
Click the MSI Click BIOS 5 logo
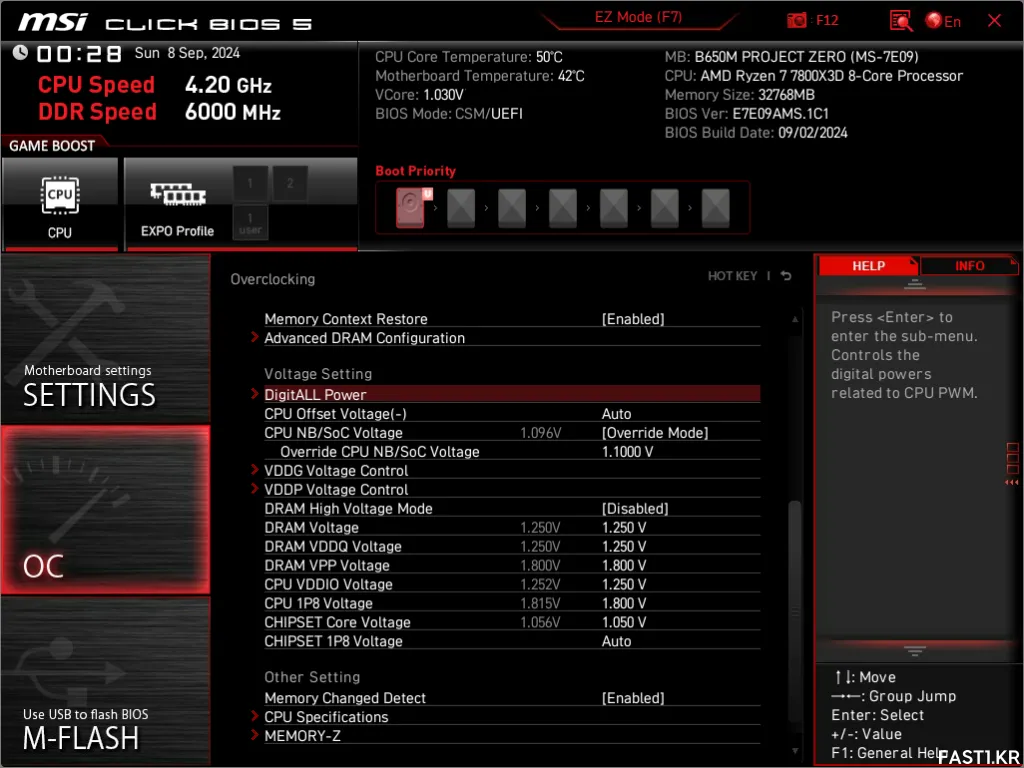click(165, 22)
